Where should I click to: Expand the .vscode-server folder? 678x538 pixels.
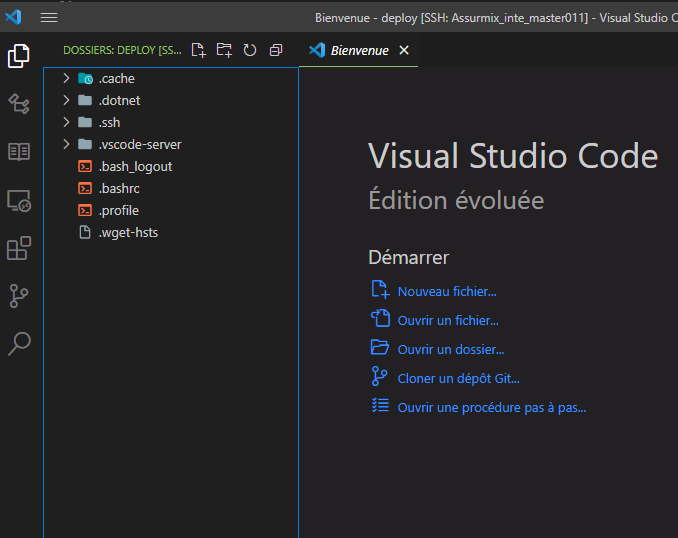tap(139, 145)
